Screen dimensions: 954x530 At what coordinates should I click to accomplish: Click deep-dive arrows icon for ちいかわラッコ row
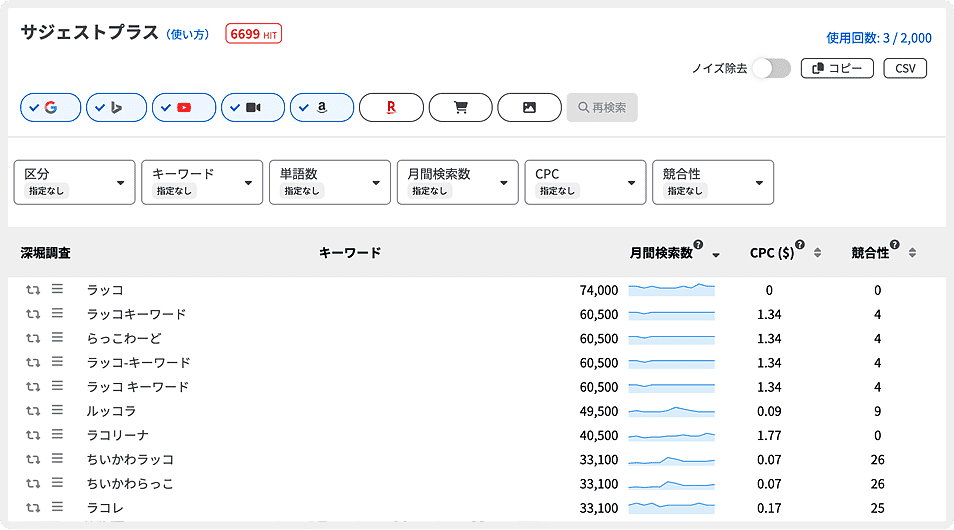pos(33,459)
